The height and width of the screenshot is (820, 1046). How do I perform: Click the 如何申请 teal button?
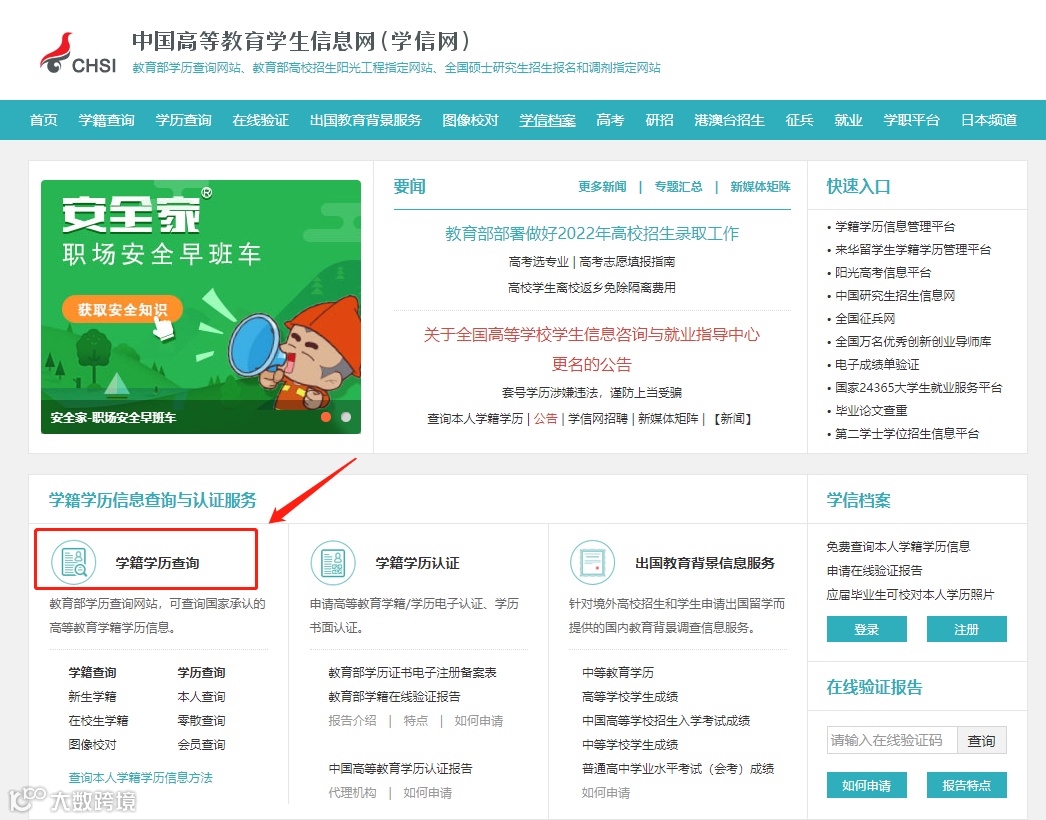pos(867,785)
